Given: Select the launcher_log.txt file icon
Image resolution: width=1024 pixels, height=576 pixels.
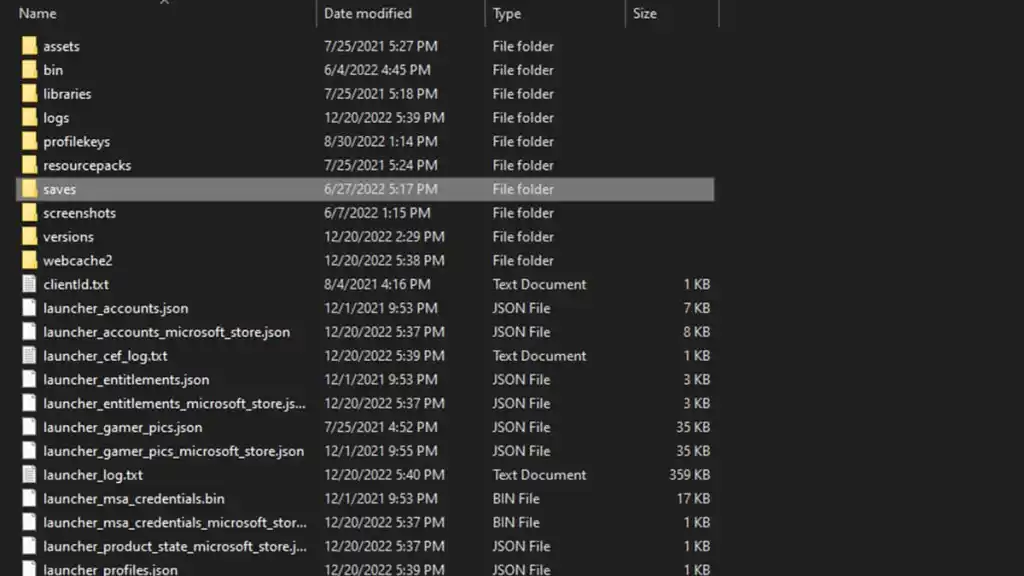Looking at the screenshot, I should (29, 475).
